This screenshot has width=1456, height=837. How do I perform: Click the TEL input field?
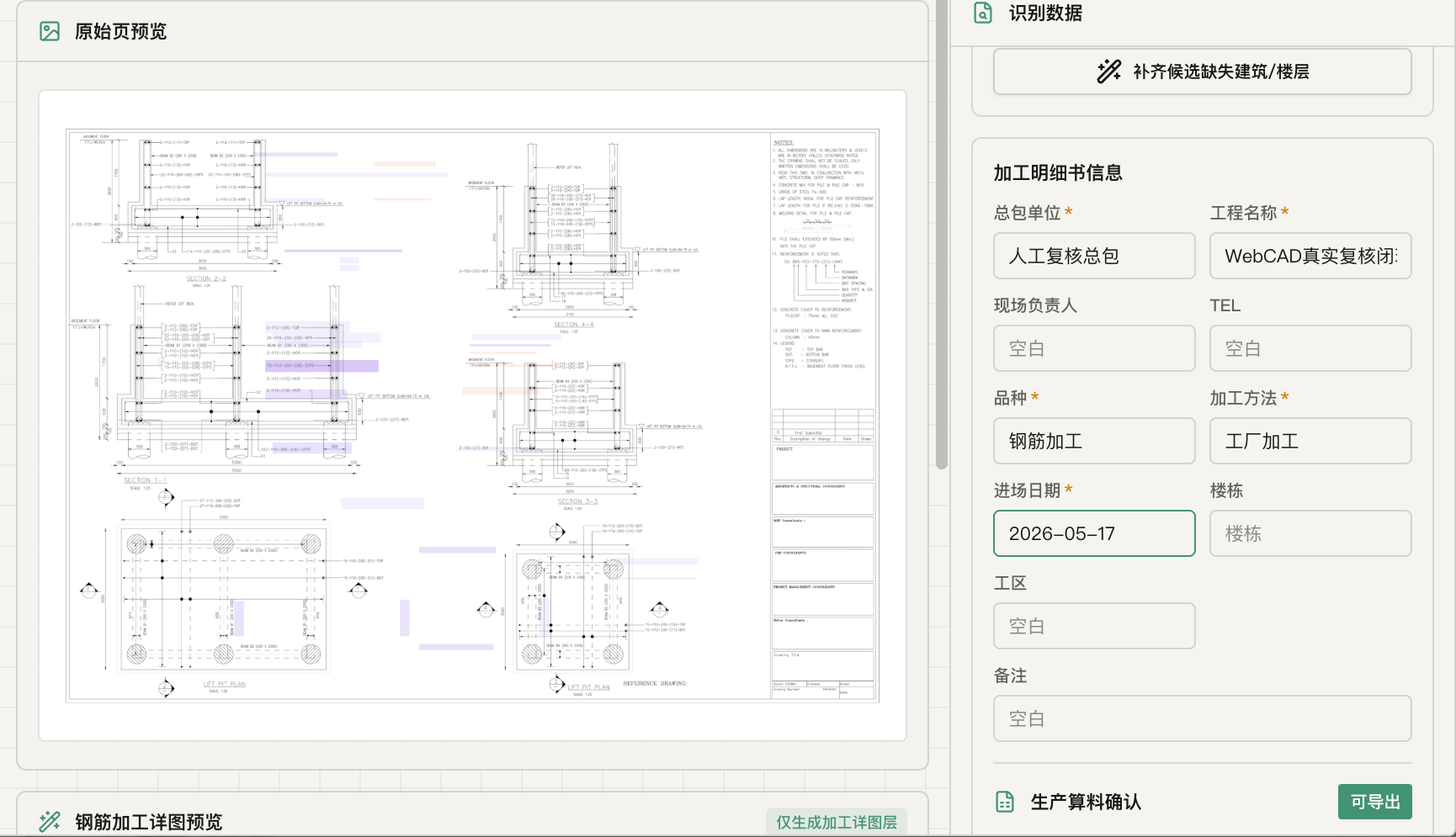point(1310,348)
